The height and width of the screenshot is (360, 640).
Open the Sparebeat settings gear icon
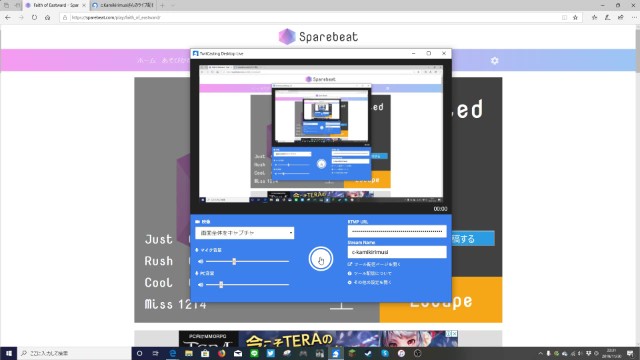coord(494,60)
